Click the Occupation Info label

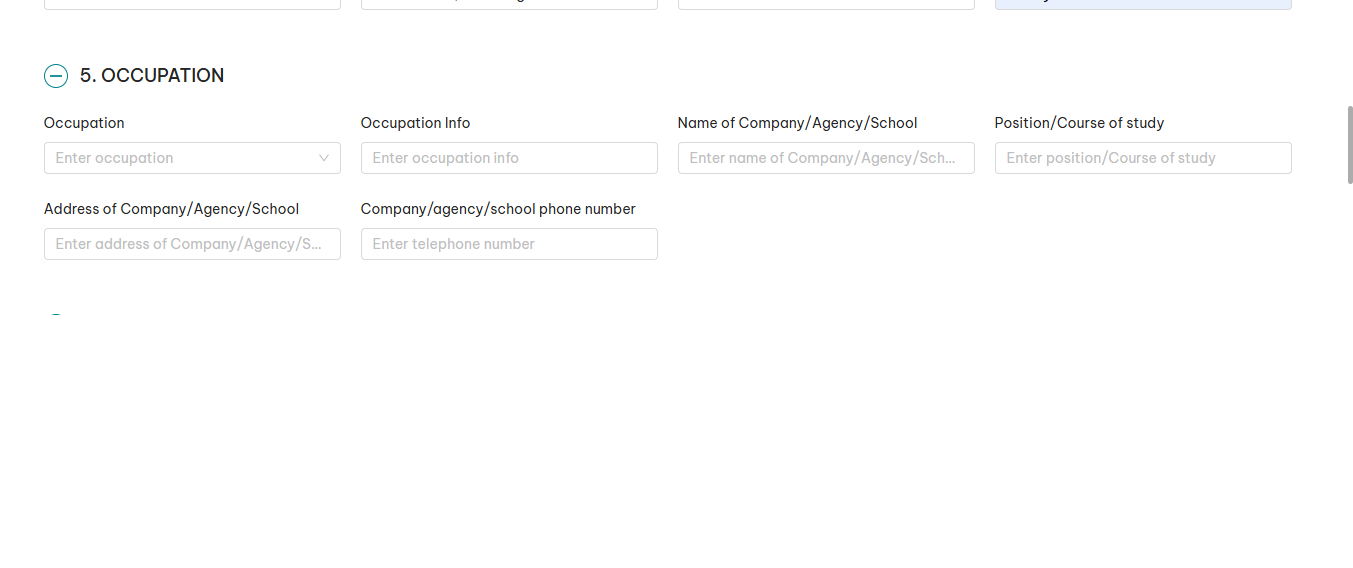pos(415,123)
